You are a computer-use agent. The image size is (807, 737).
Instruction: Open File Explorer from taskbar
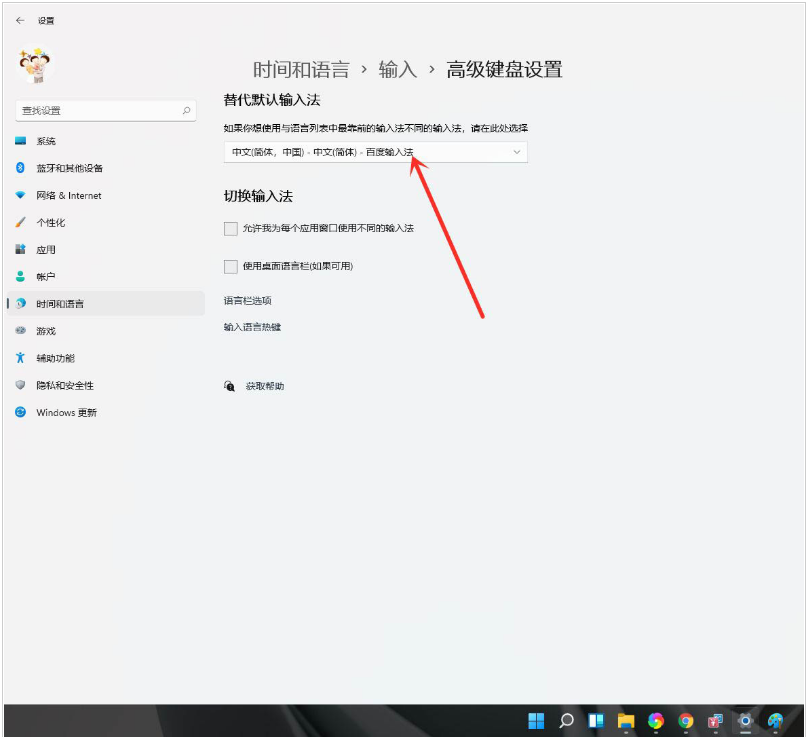626,721
